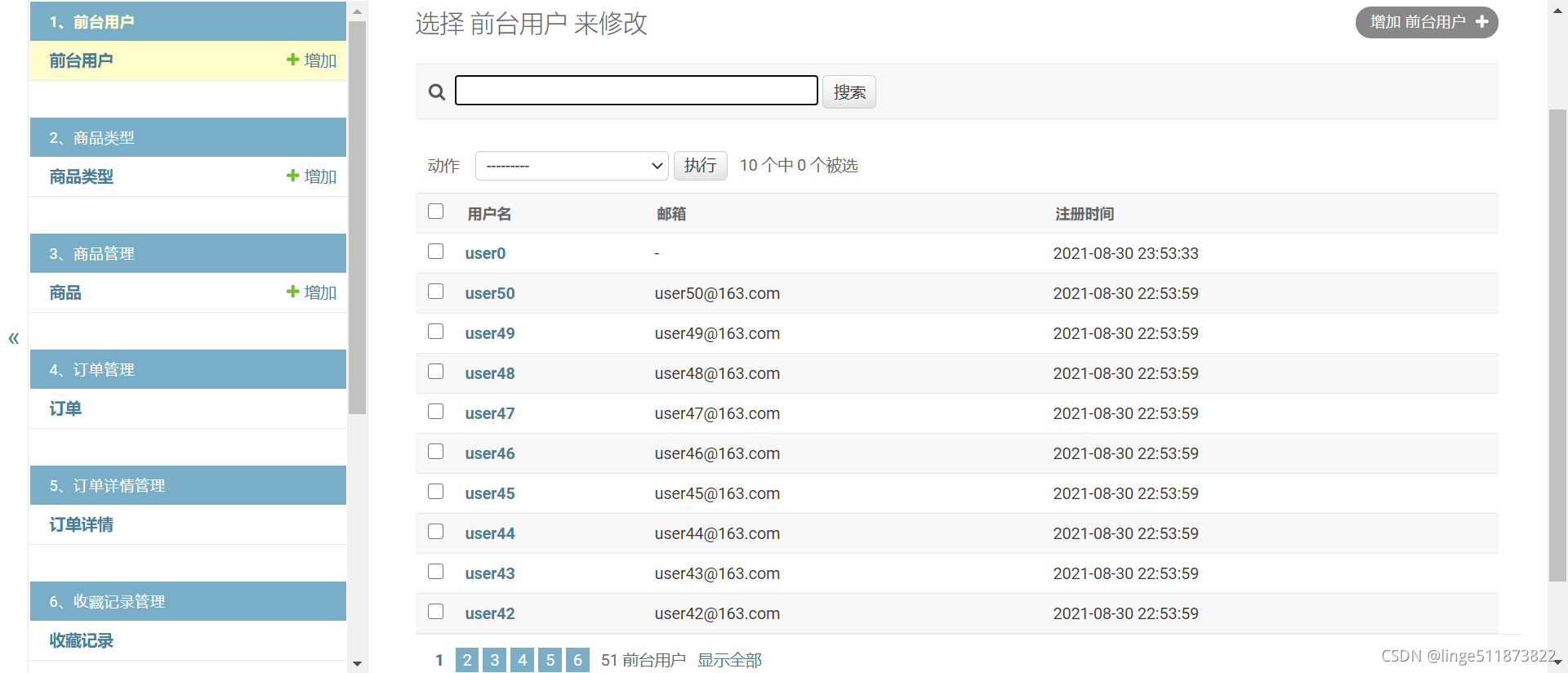Check the box for user46 row
Image resolution: width=1568 pixels, height=673 pixels.
[x=436, y=452]
